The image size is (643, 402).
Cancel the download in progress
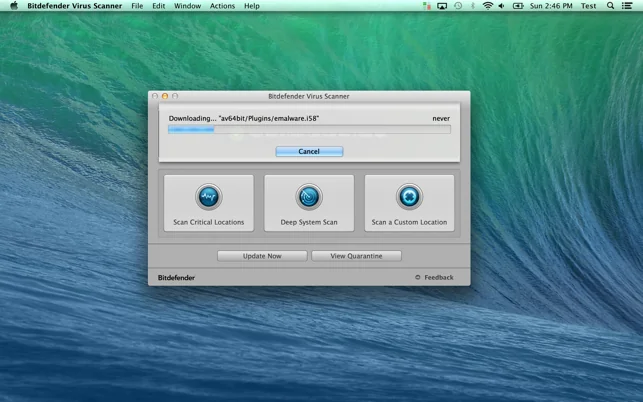tap(309, 151)
